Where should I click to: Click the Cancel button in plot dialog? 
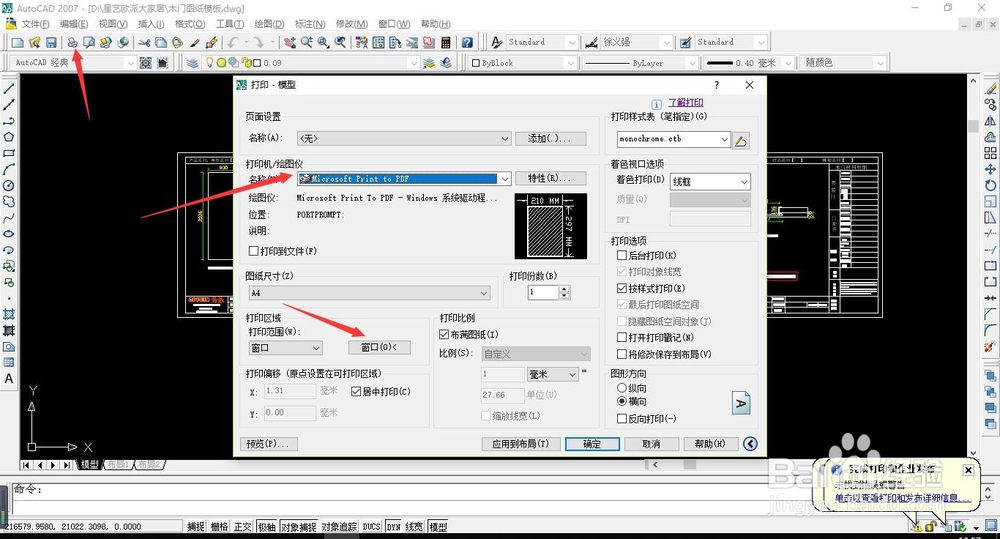(x=651, y=444)
